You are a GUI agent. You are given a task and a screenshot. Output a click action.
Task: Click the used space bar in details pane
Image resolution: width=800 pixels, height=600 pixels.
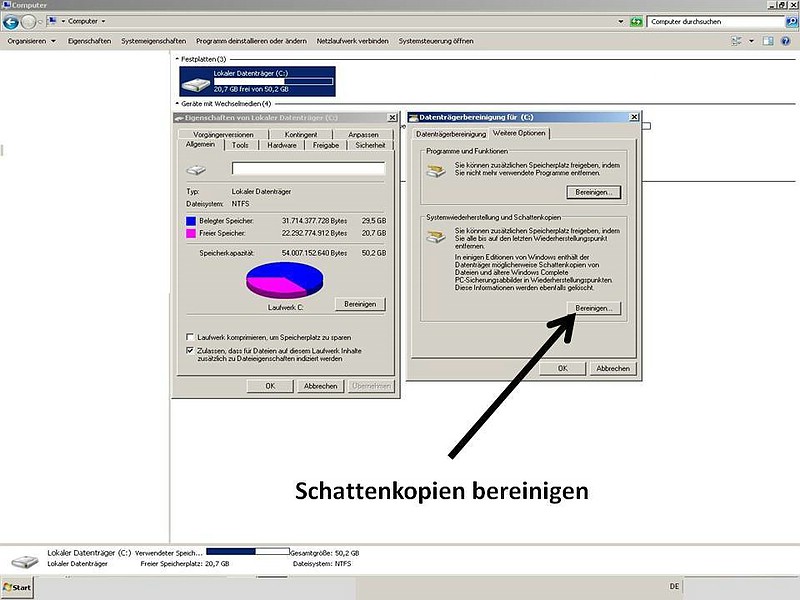tap(248, 552)
